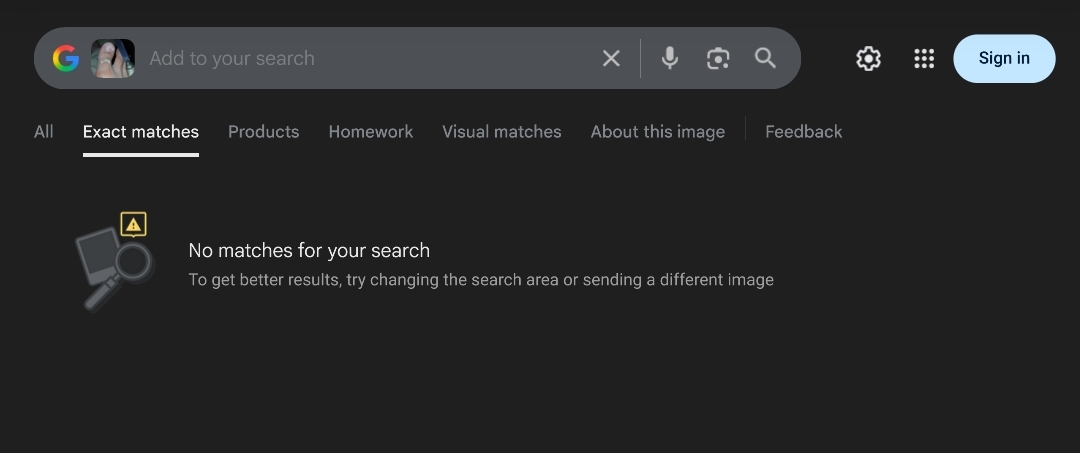Viewport: 1080px width, 453px height.
Task: Open the Homework tab
Action: (371, 132)
